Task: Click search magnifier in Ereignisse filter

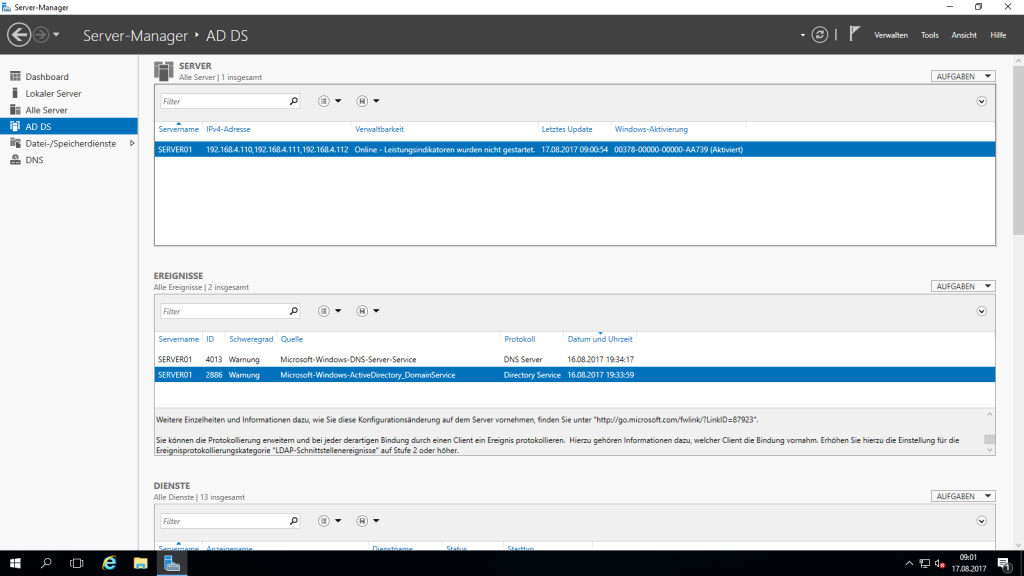Action: pyautogui.click(x=294, y=312)
